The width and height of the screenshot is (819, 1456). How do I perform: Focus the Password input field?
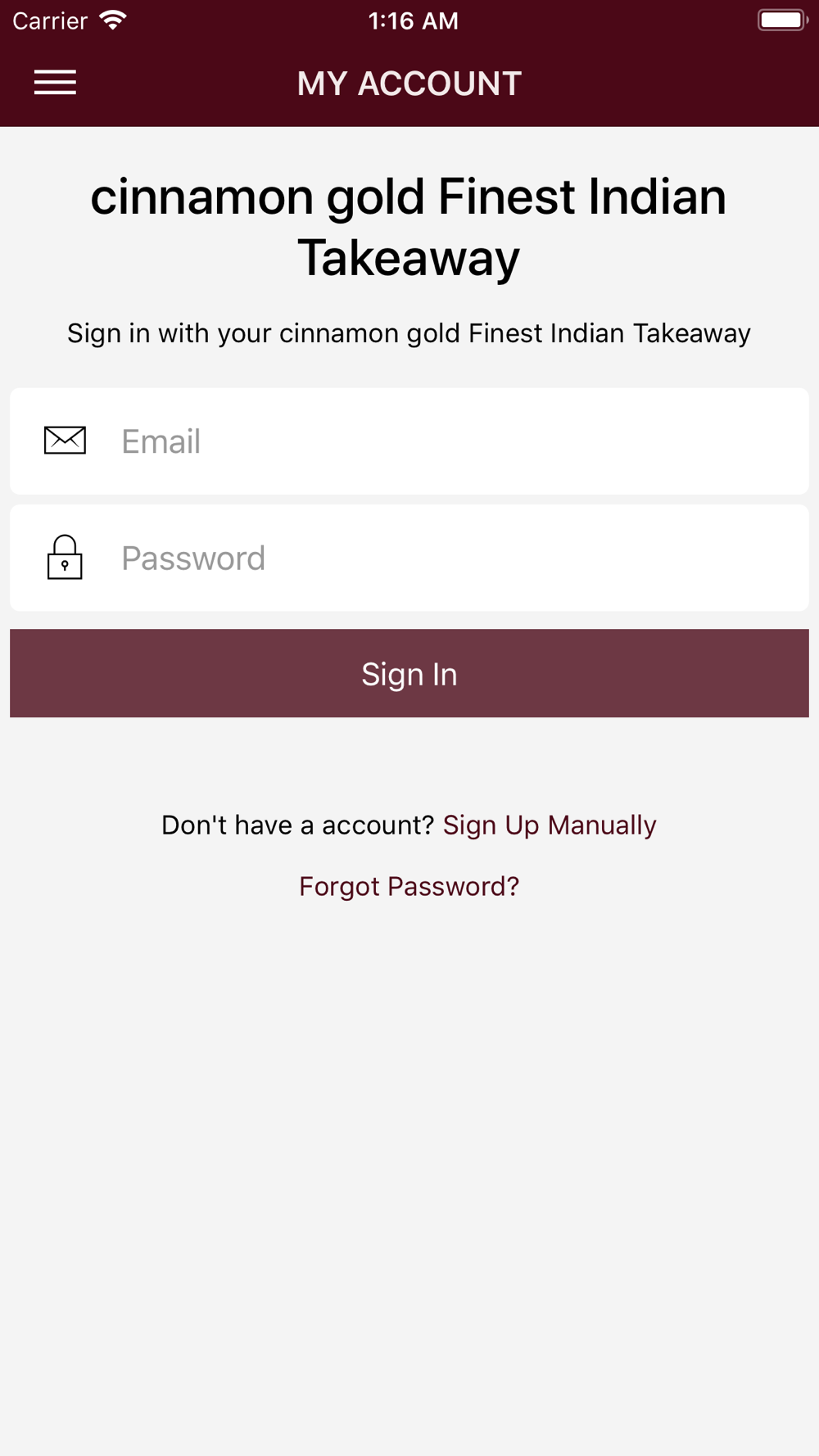click(409, 558)
